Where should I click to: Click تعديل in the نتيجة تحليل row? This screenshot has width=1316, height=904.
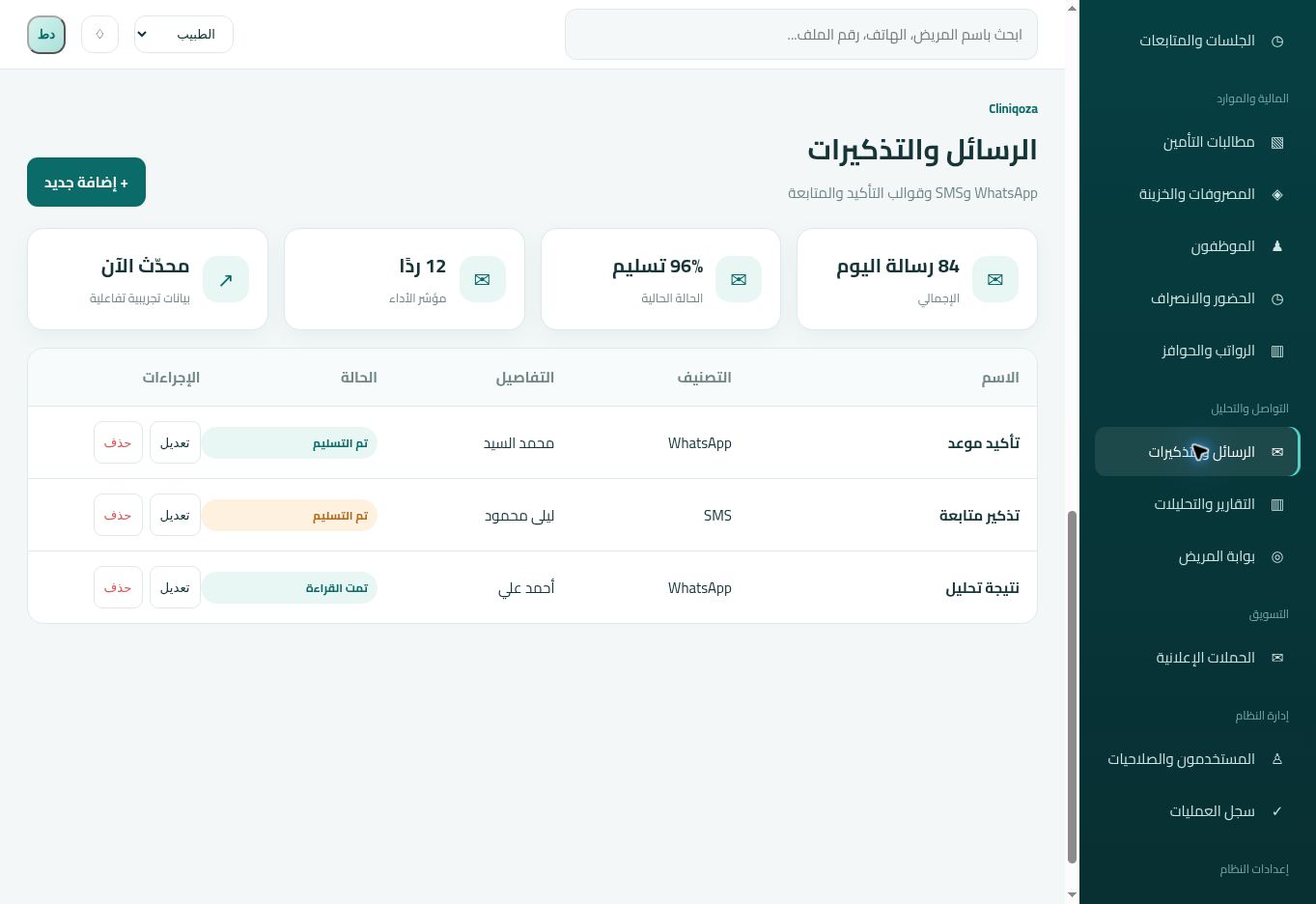tap(175, 587)
